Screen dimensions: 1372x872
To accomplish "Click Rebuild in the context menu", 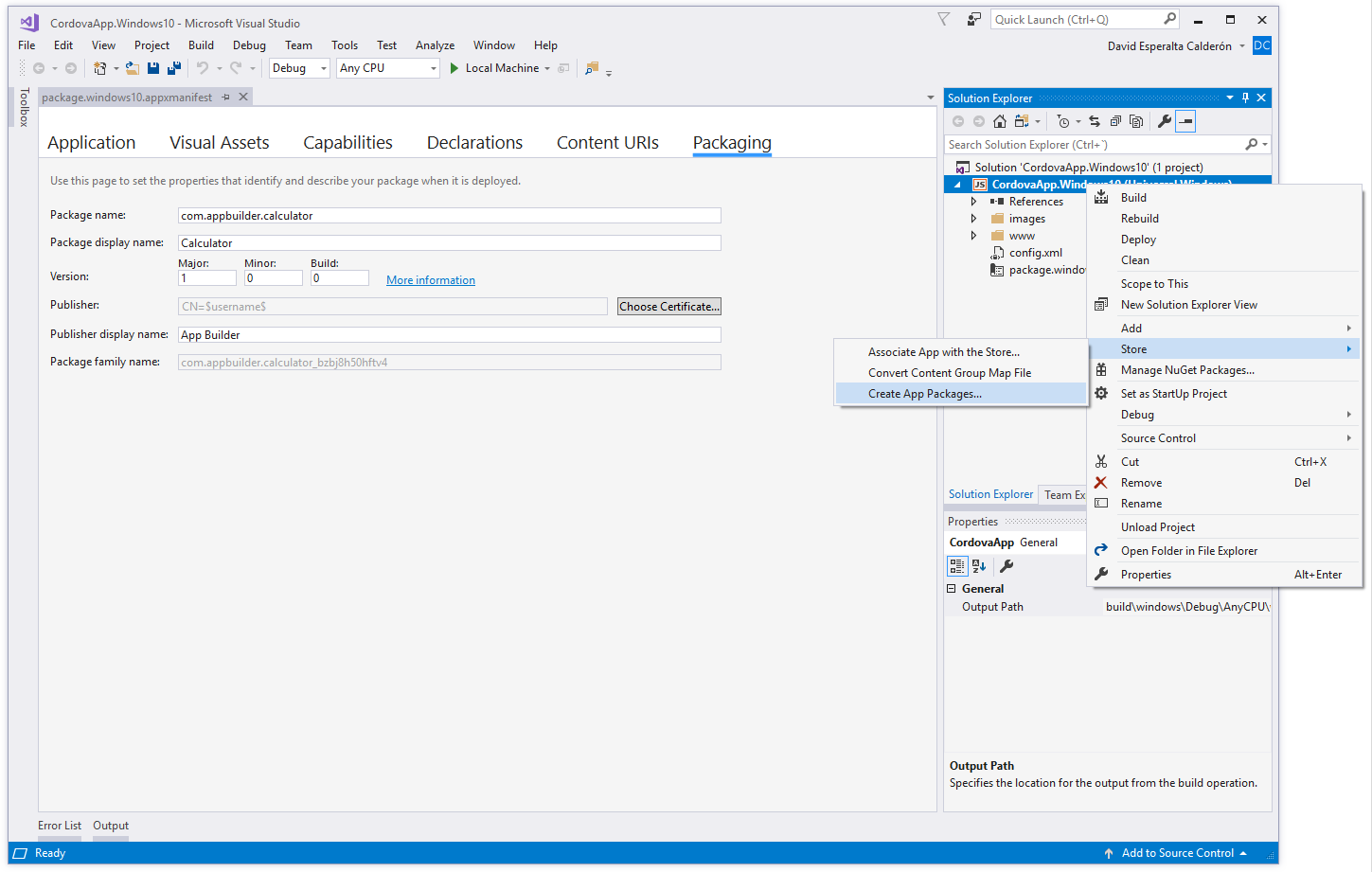I will pyautogui.click(x=1223, y=219).
